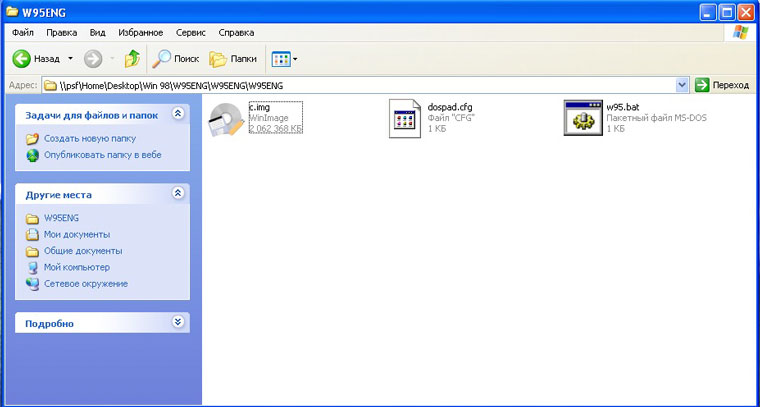Expand the Подробно details panel
Viewport: 760px width, 407px height.
click(178, 322)
